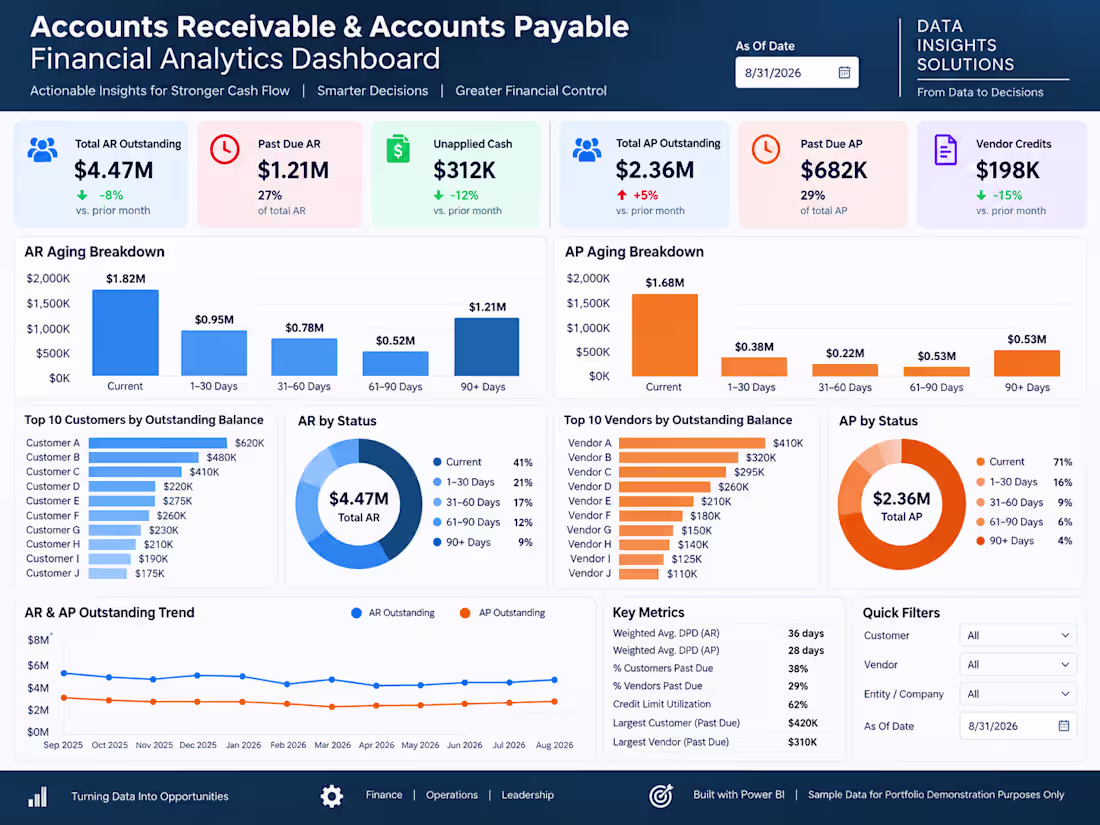Click the Vendor Credits $198K card value
This screenshot has width=1100, height=825.
(1007, 170)
